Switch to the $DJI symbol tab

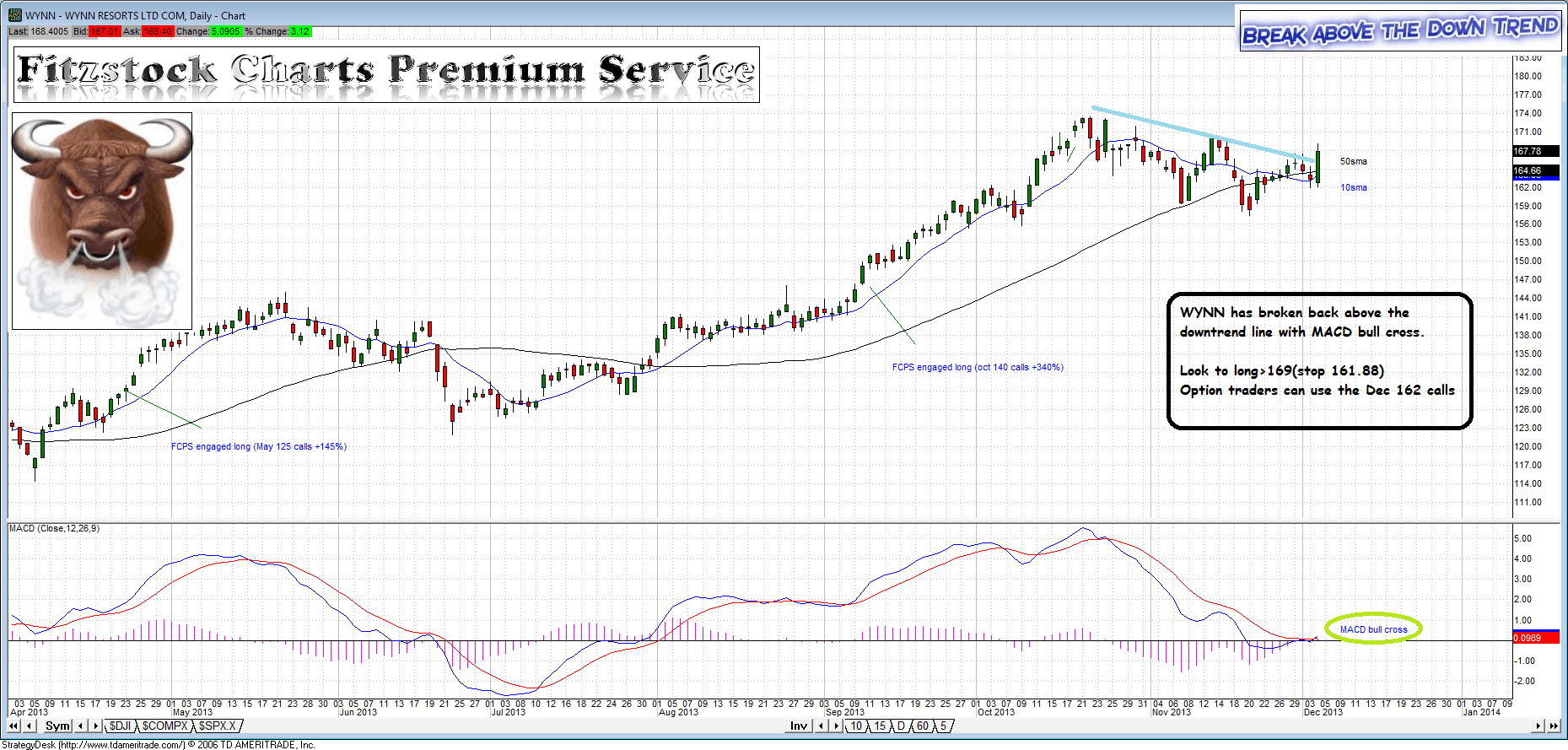click(121, 726)
